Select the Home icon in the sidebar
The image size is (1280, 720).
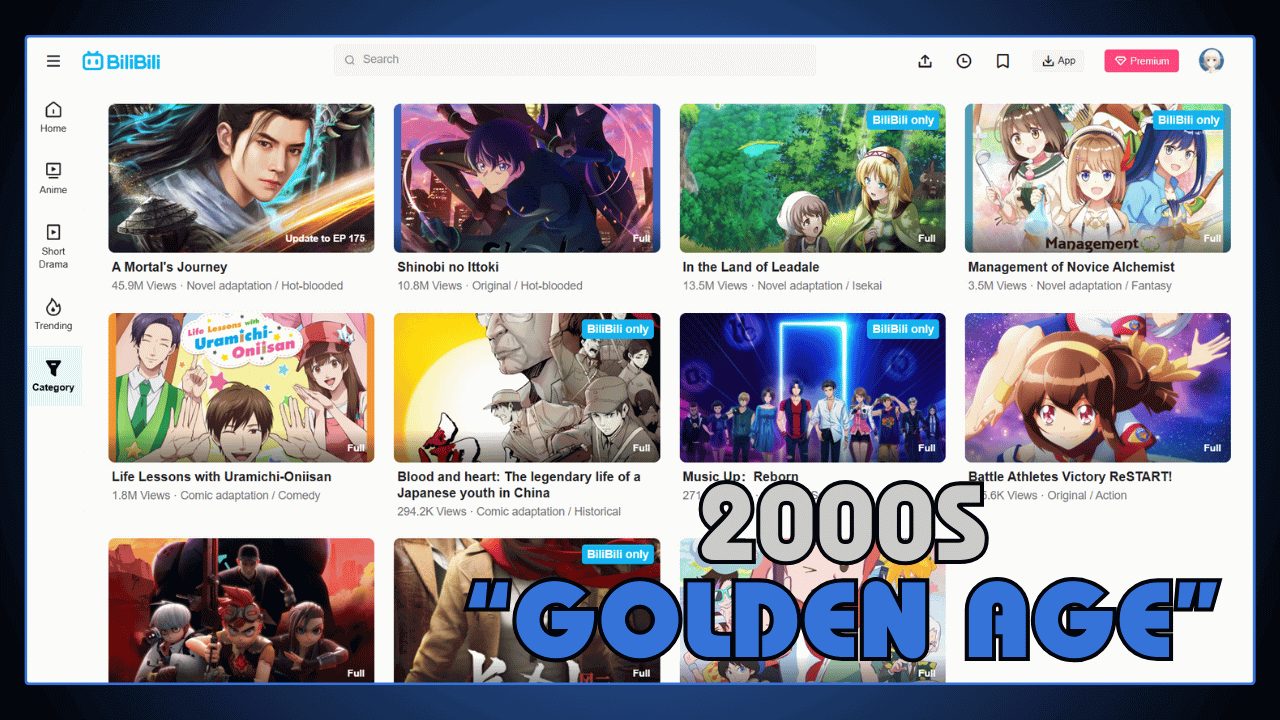52,116
